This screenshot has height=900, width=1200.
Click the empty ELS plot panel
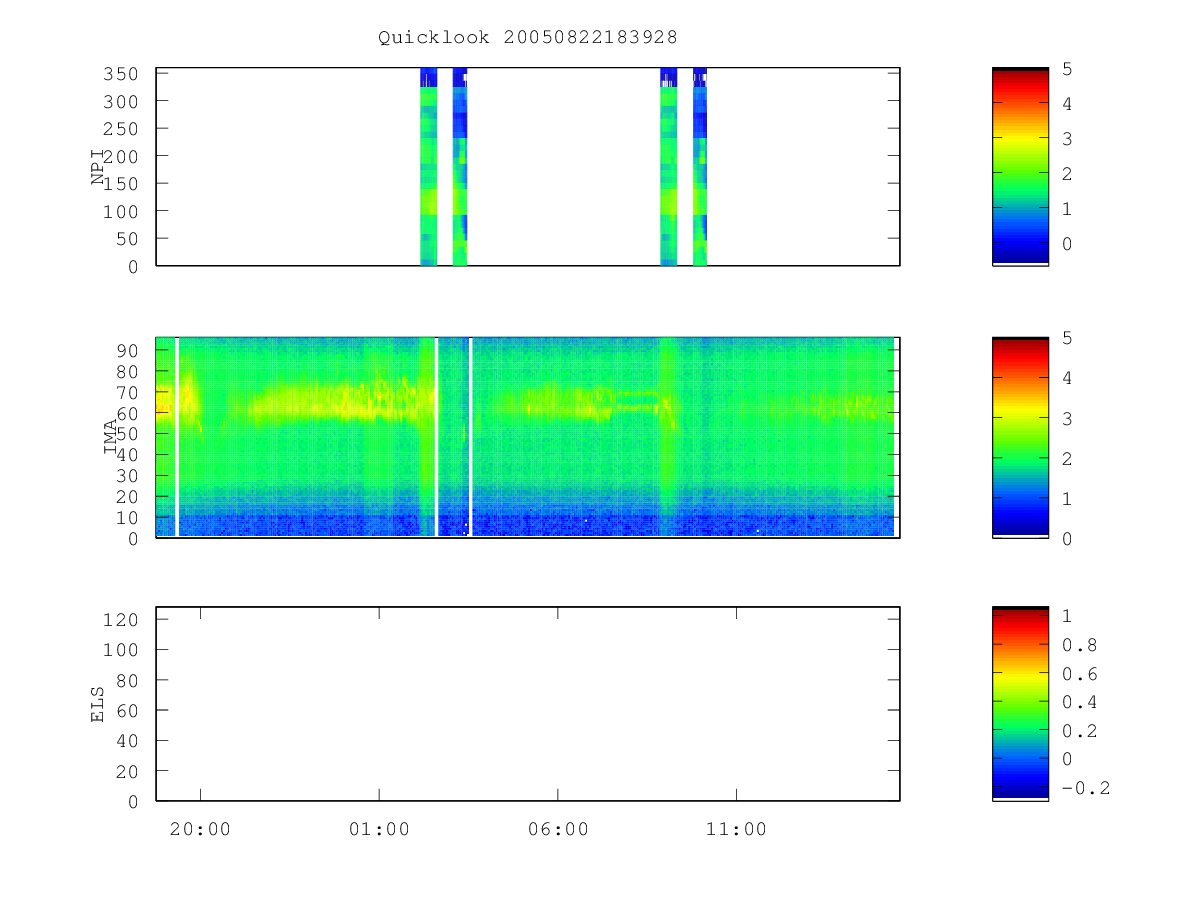[x=528, y=704]
